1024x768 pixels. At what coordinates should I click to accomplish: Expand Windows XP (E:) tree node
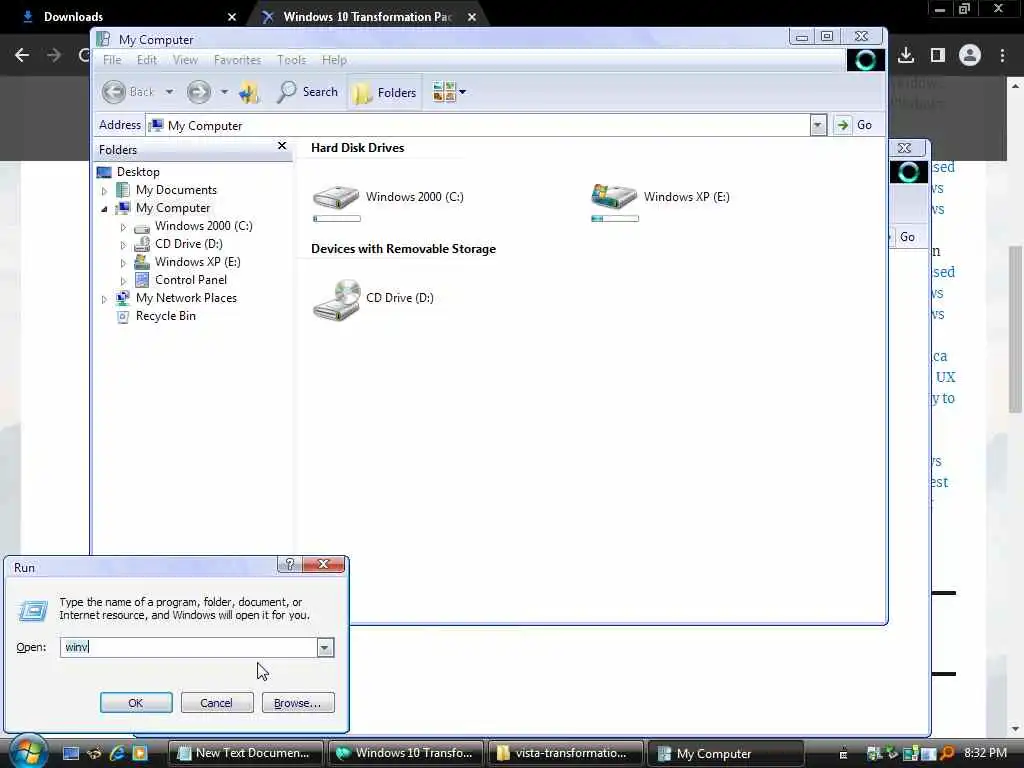[123, 263]
